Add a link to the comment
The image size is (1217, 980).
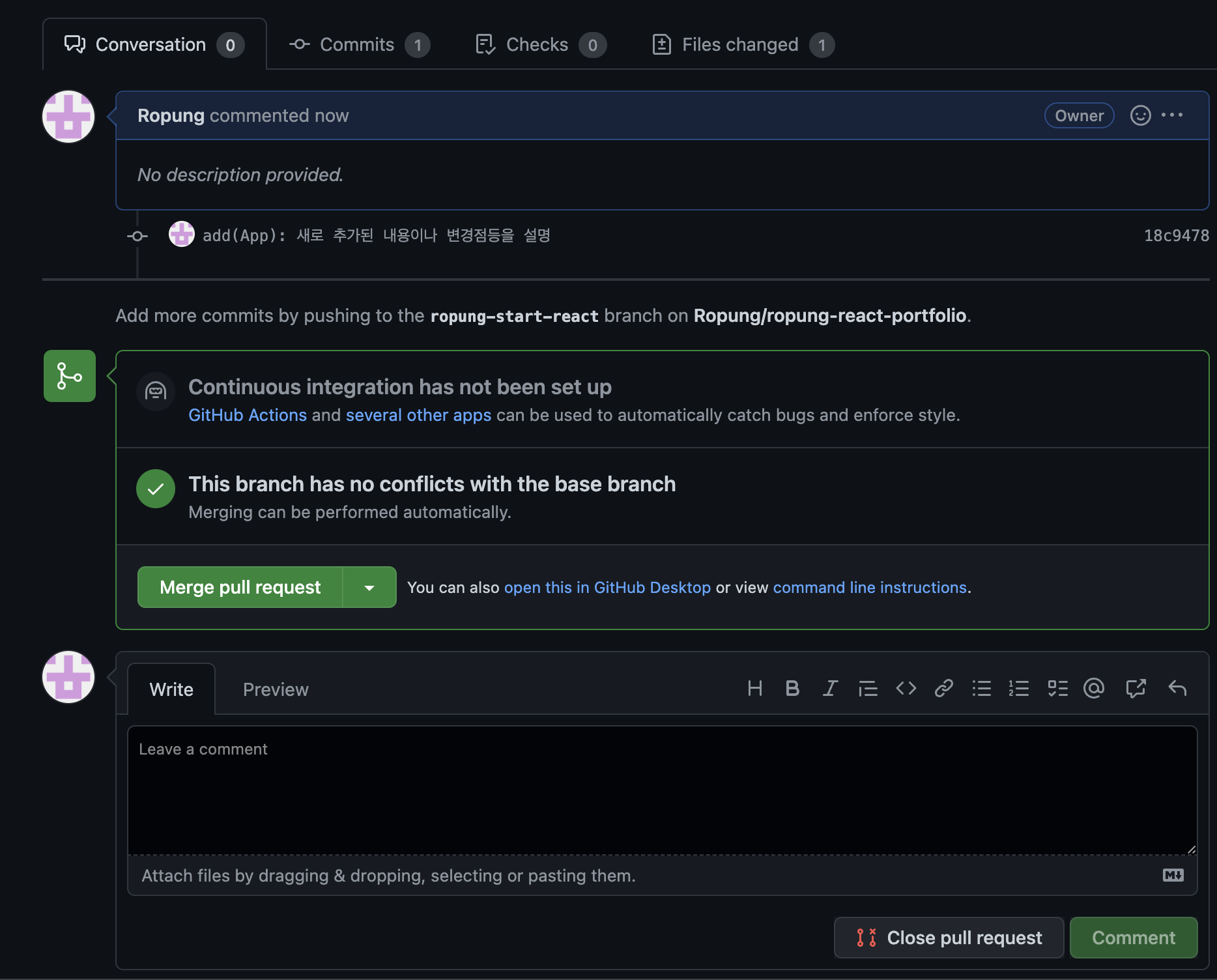(x=943, y=688)
